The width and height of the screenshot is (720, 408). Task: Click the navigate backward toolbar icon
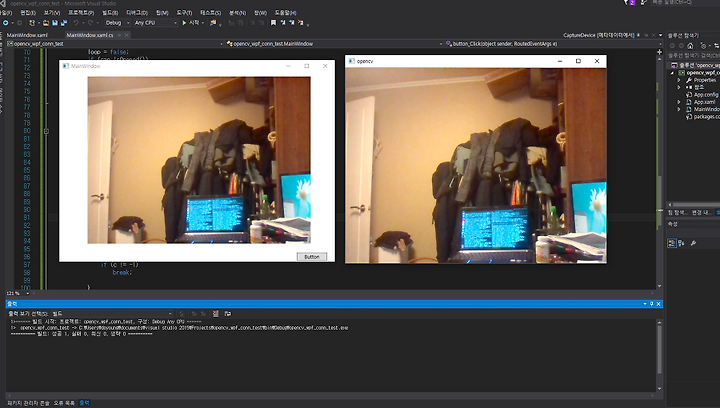pos(6,22)
